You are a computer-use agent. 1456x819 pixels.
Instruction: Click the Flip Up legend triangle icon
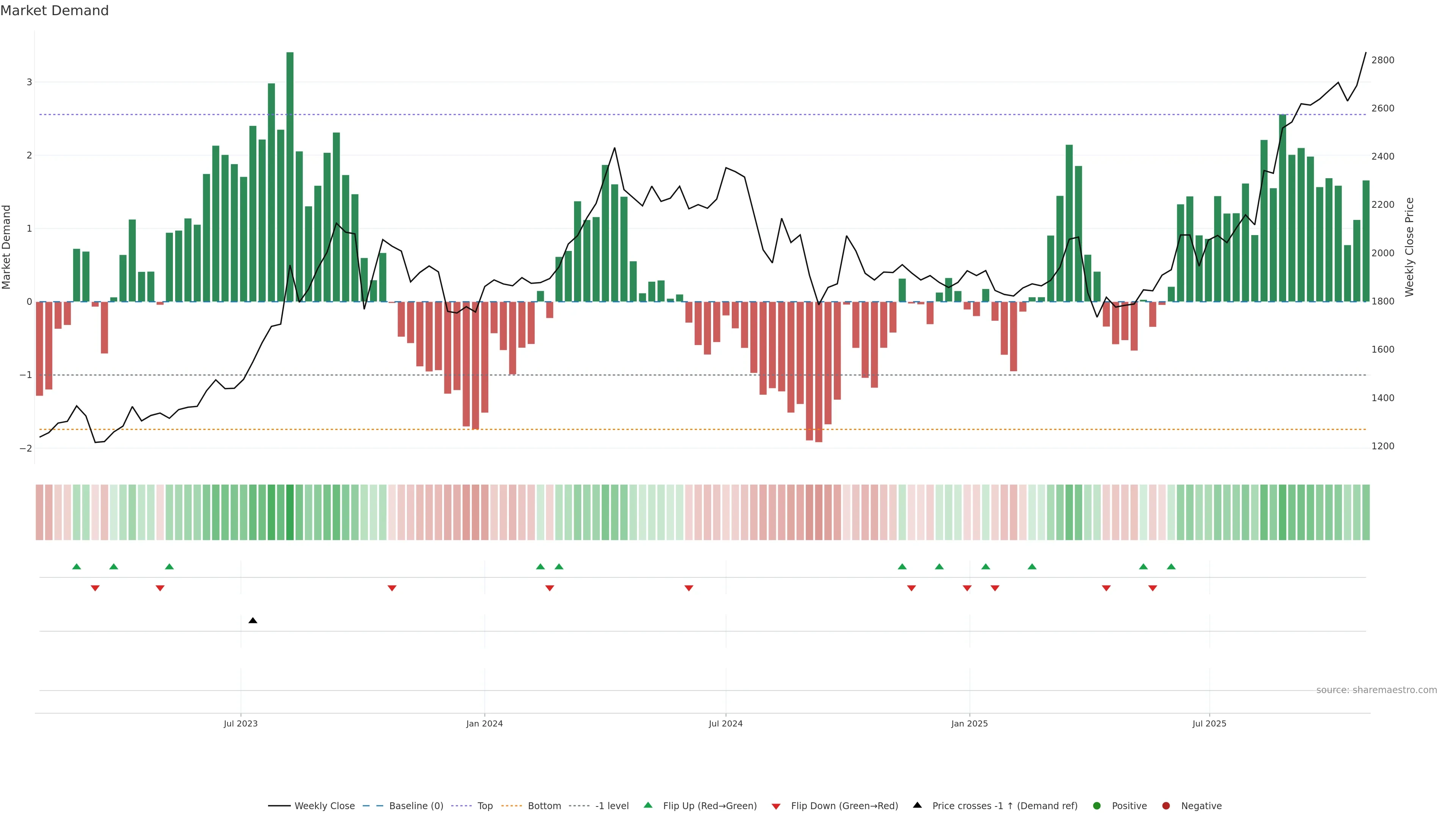click(648, 805)
